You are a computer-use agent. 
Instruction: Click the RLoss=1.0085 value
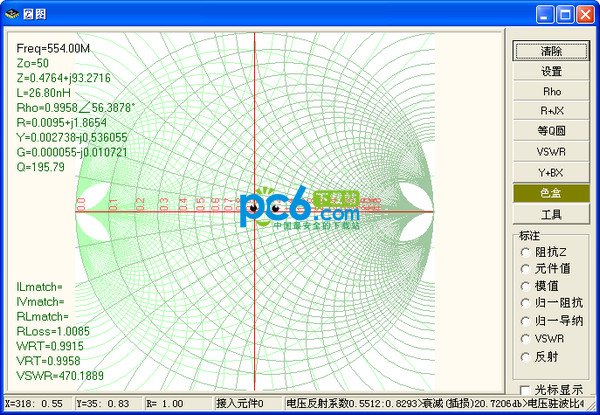click(x=53, y=331)
